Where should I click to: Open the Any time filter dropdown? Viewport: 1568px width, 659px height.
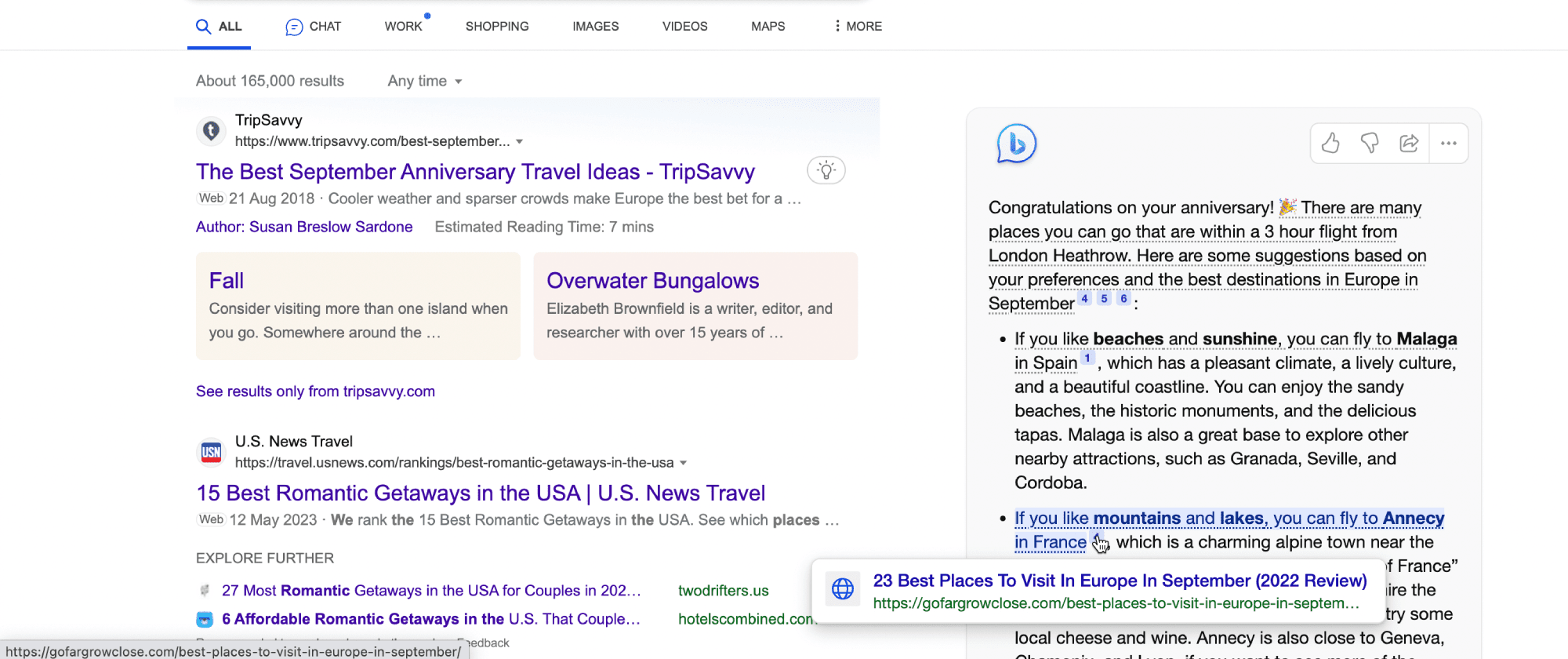tap(425, 81)
